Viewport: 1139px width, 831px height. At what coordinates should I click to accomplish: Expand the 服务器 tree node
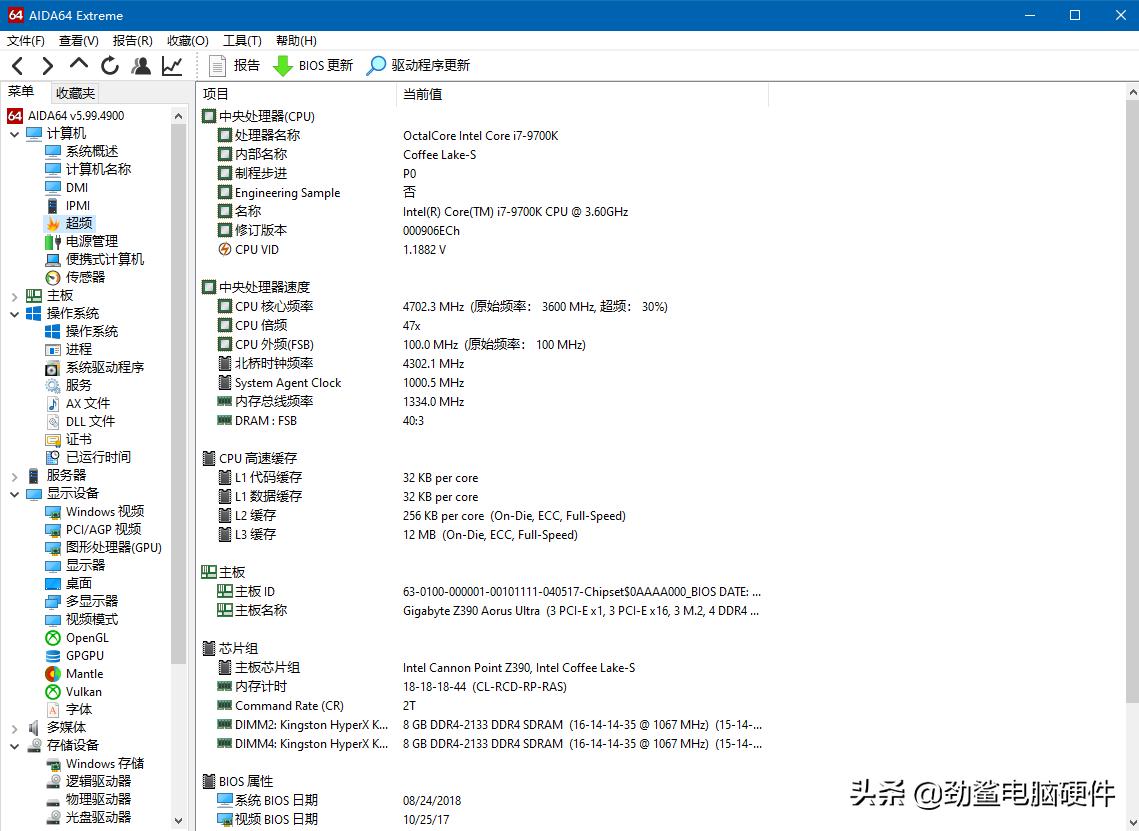14,475
